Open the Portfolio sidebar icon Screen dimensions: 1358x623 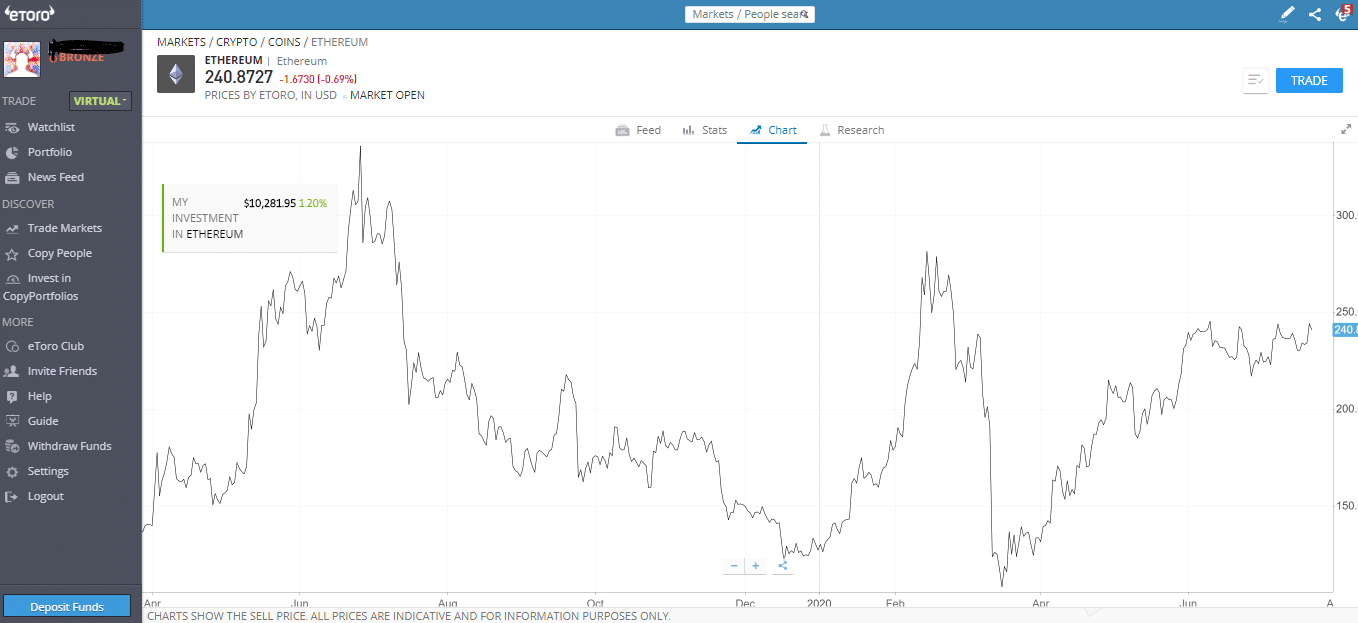pos(43,152)
